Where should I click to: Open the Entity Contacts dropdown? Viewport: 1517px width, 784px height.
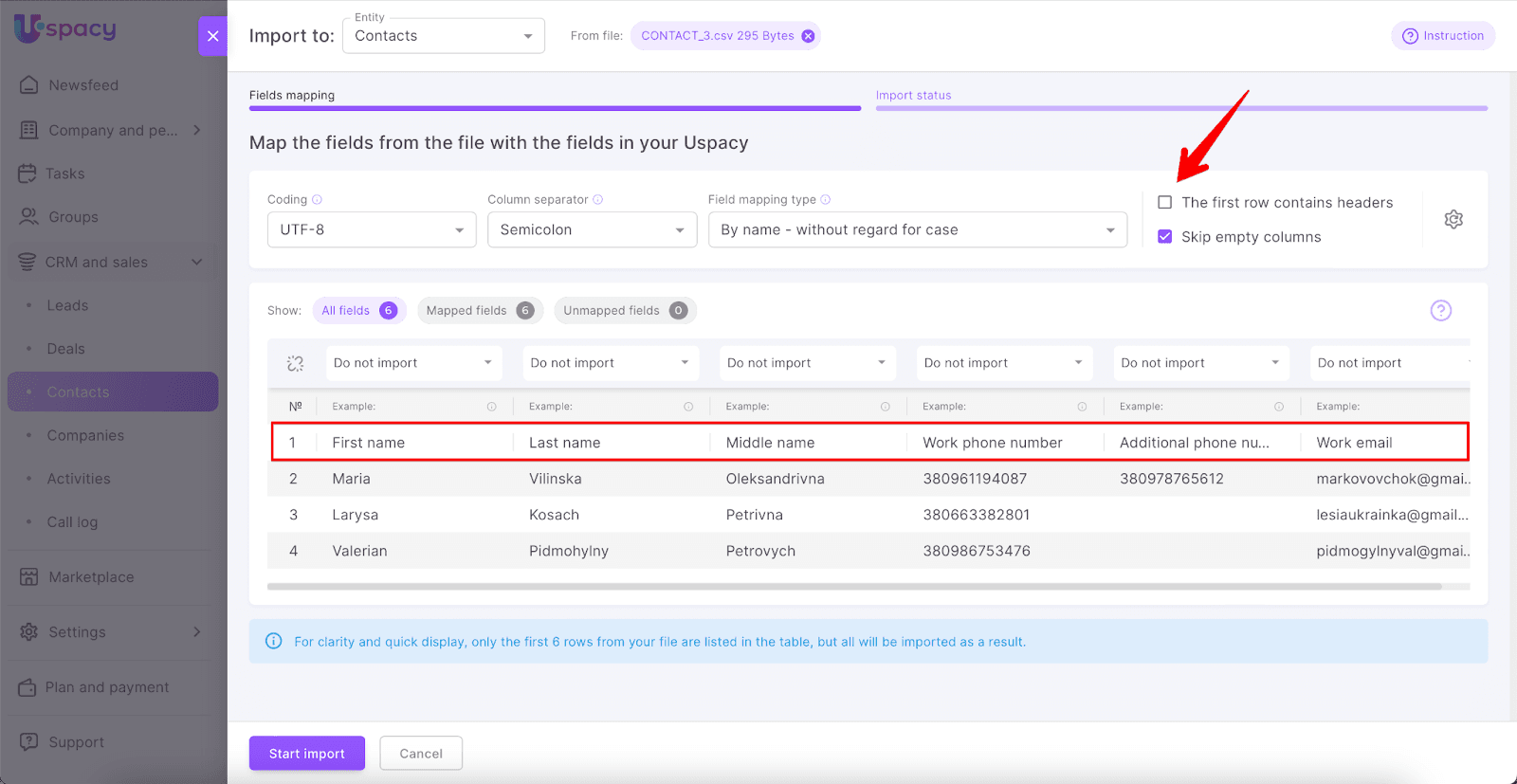[443, 36]
